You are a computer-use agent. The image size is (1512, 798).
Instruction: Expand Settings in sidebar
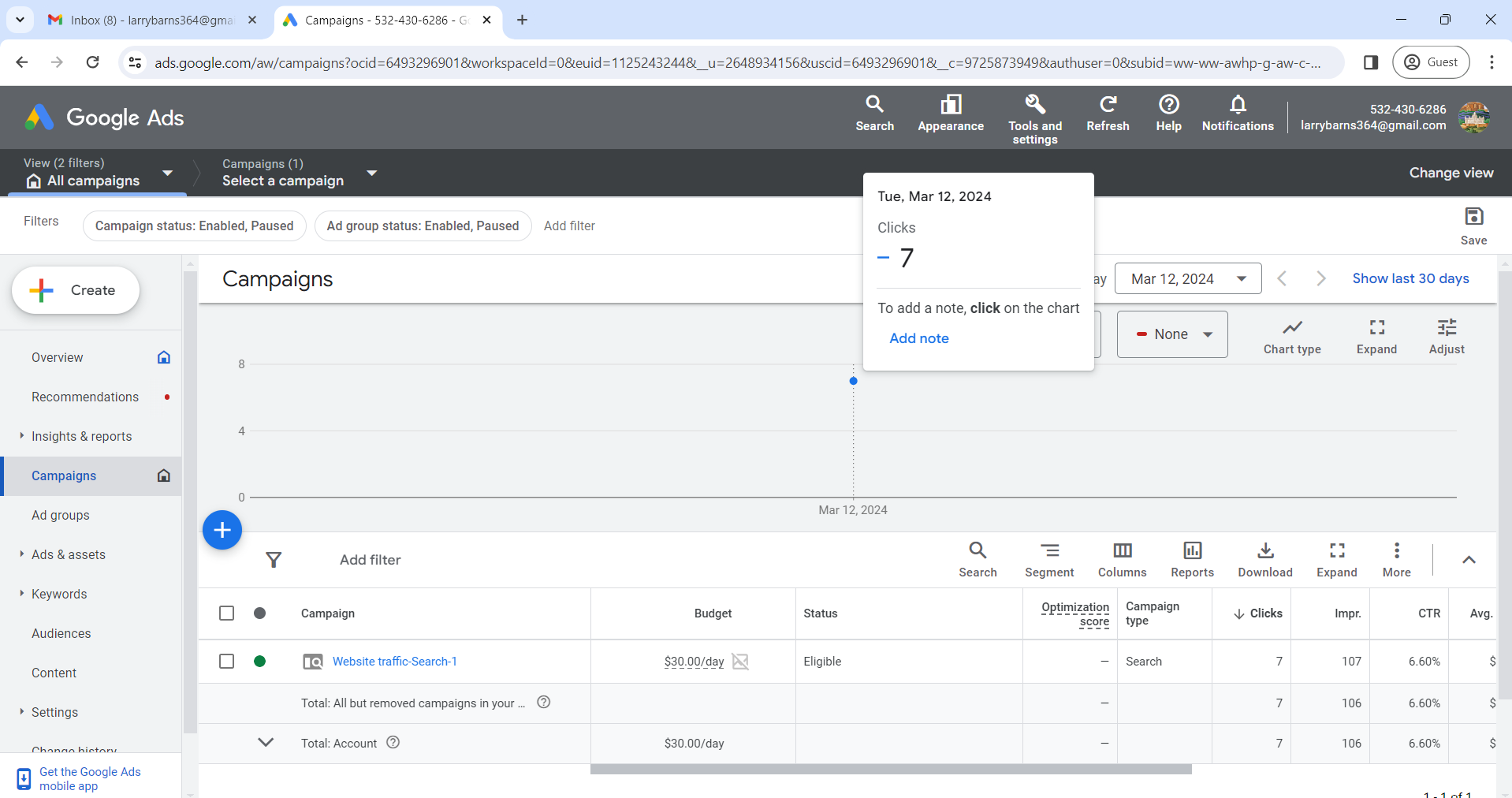(21, 711)
